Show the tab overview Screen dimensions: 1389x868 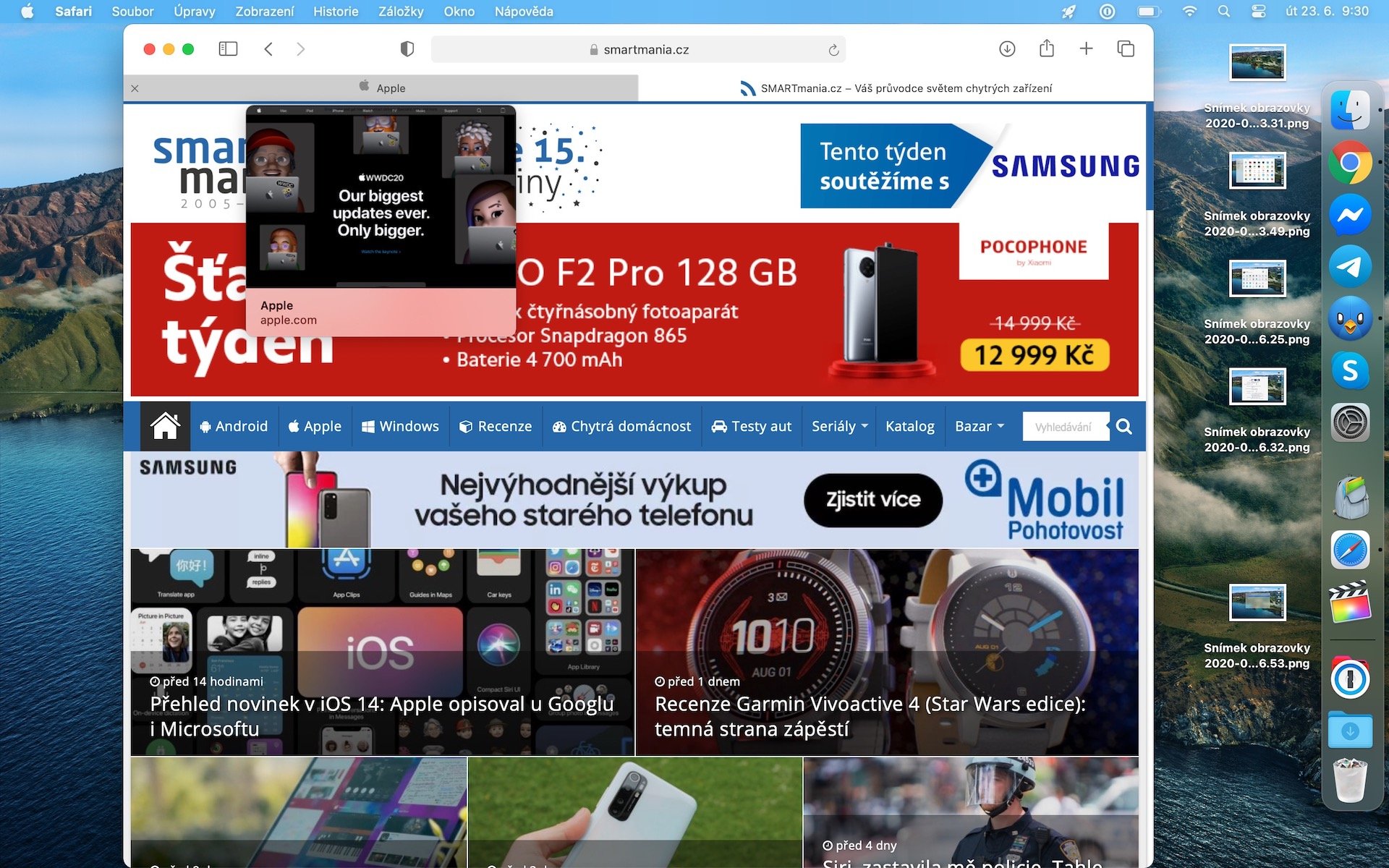[1126, 49]
